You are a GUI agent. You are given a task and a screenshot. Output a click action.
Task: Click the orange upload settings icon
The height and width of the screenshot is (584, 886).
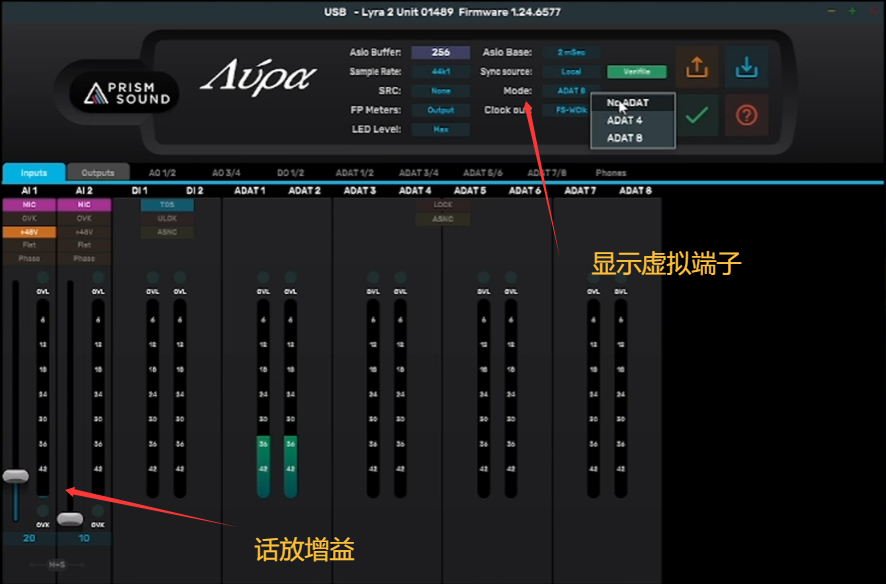[x=697, y=65]
